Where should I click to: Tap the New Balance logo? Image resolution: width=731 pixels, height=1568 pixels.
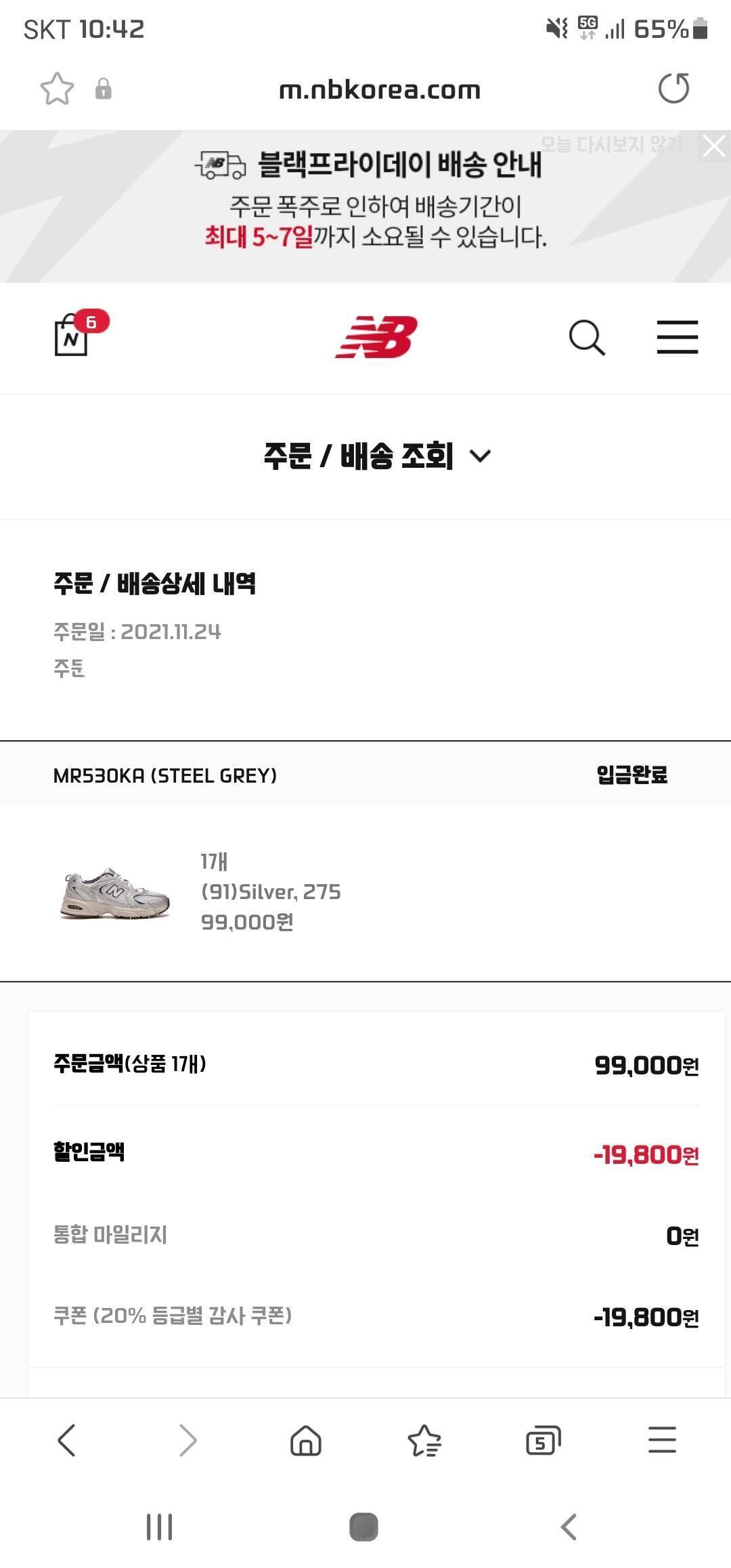coord(376,337)
